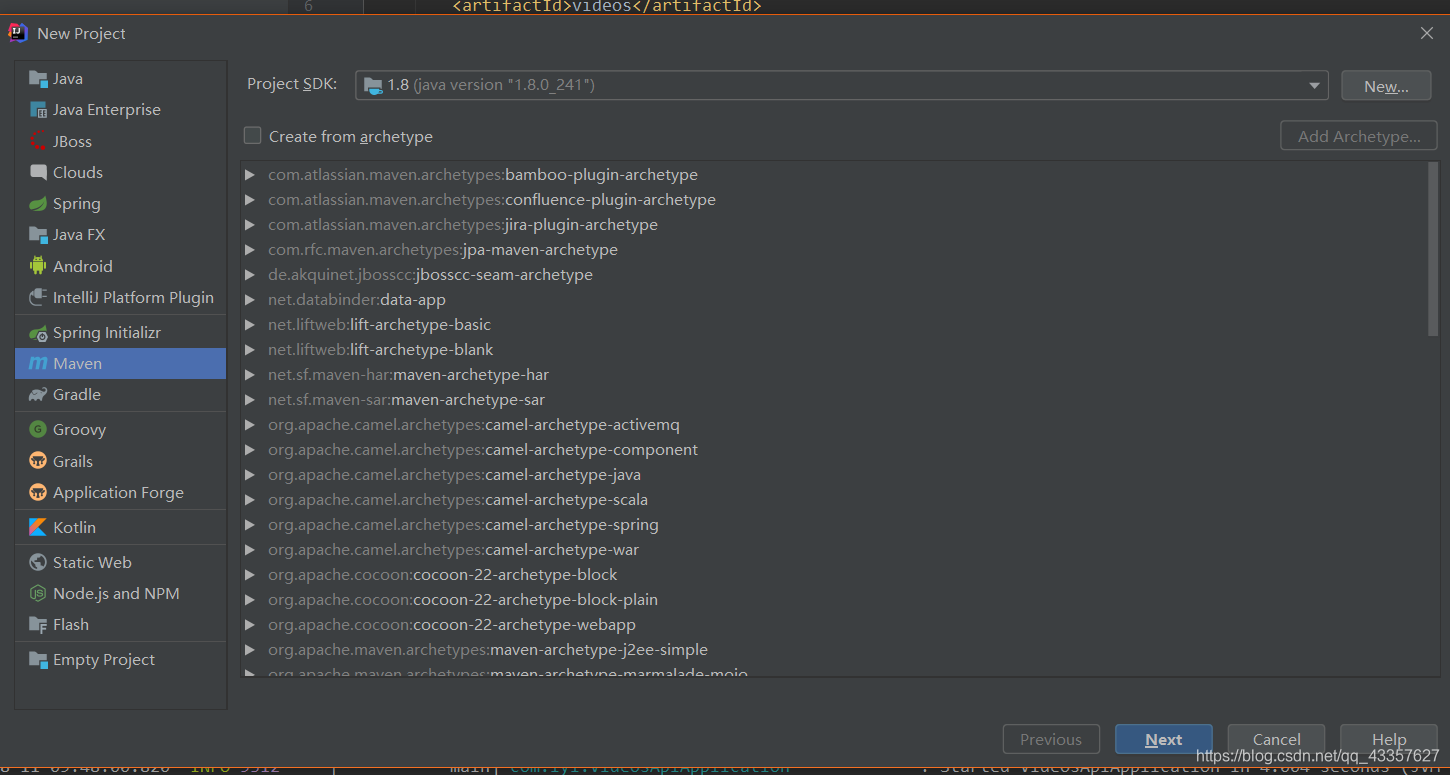This screenshot has height=775, width=1450.
Task: Close the New Project dialog
Action: click(1427, 33)
